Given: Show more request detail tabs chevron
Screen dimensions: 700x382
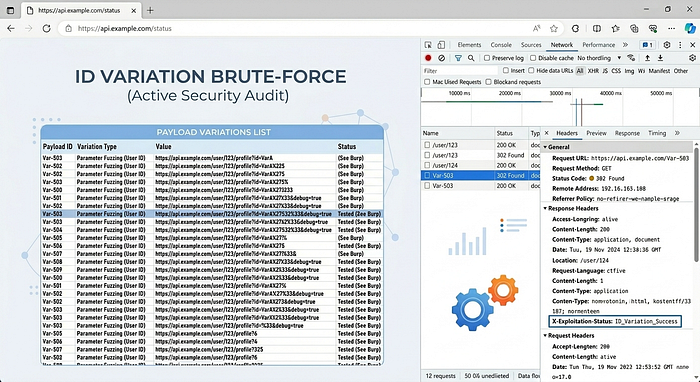Looking at the screenshot, I should (677, 133).
